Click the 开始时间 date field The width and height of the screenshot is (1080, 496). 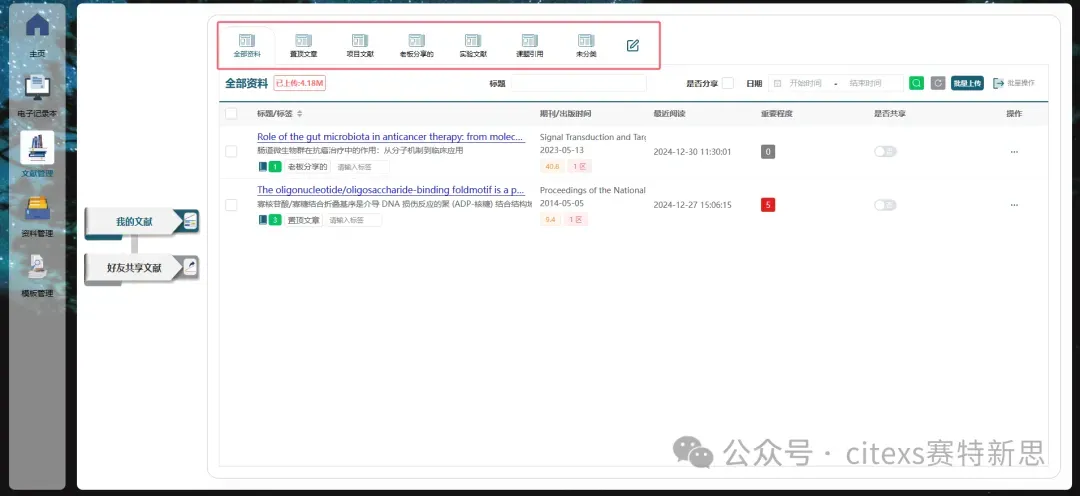(805, 83)
